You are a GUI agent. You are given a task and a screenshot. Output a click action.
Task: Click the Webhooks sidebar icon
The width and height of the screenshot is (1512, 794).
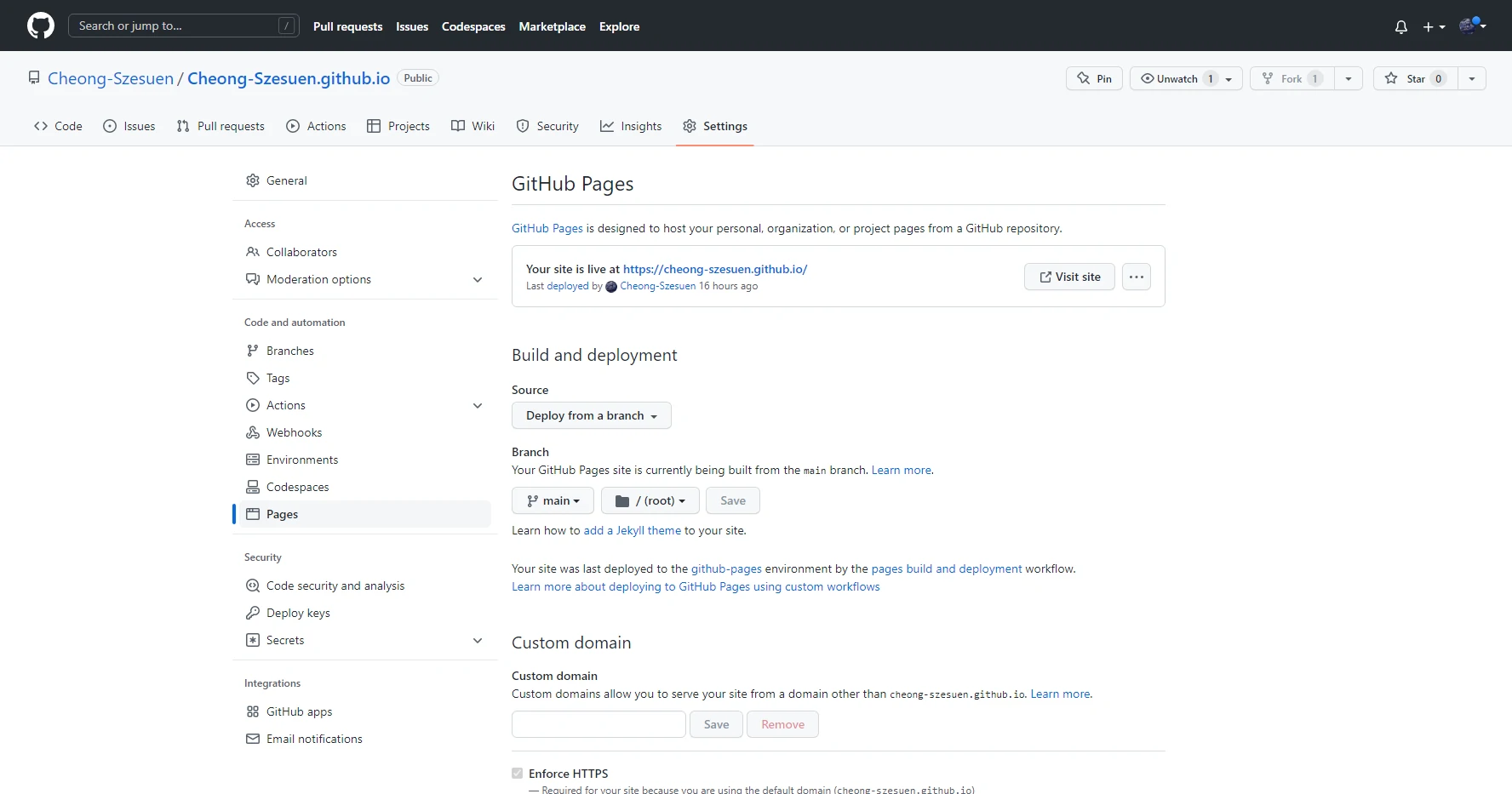click(x=252, y=432)
